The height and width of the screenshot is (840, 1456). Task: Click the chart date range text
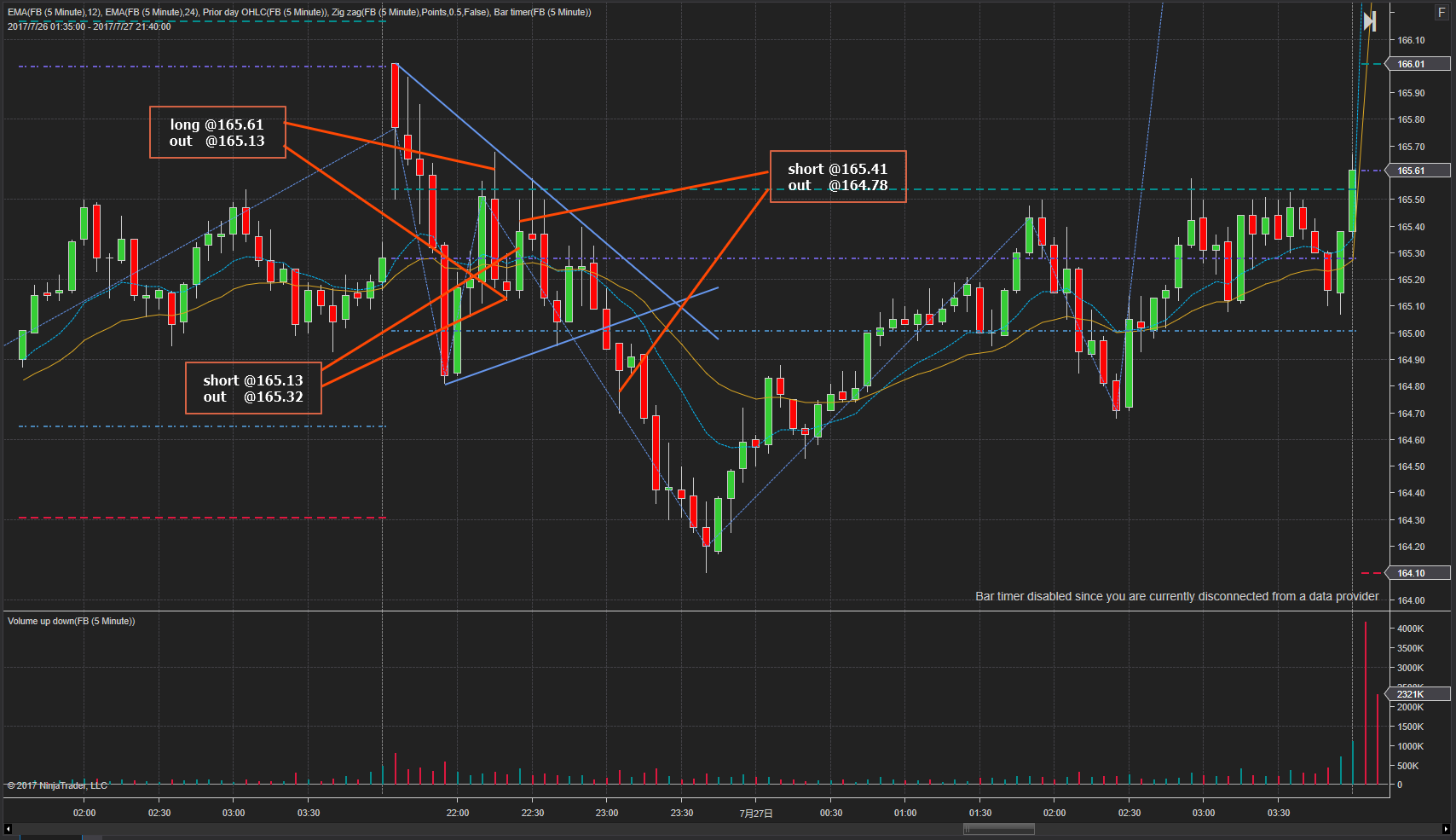pyautogui.click(x=90, y=26)
